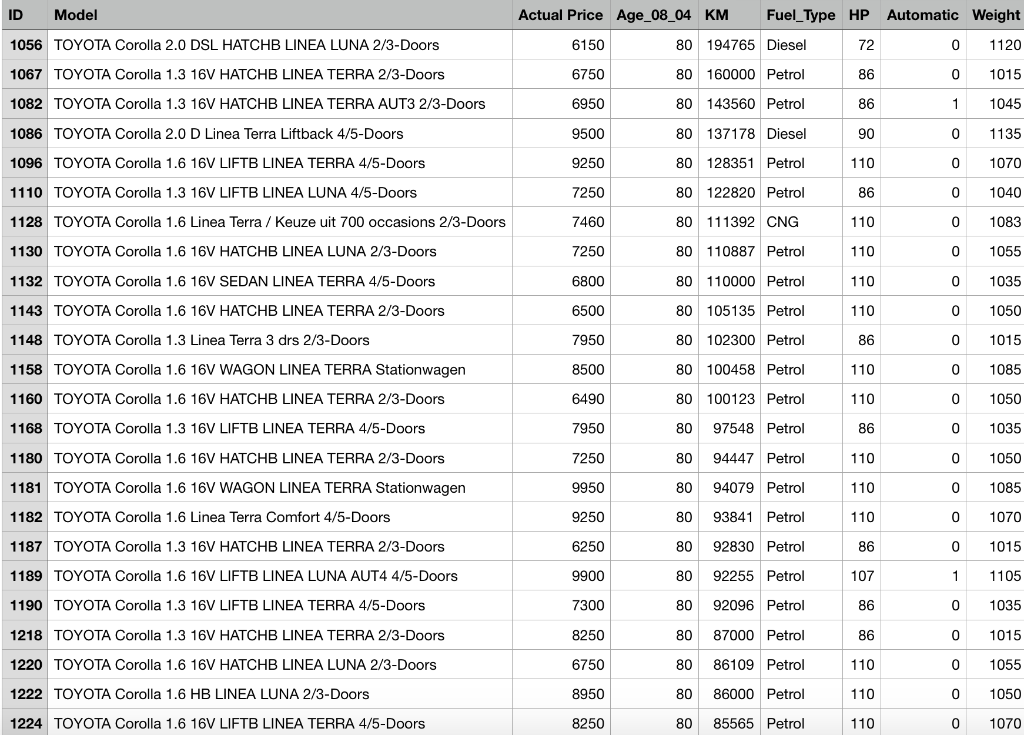Click model cell 'DSL HATCHB LINEA LUNA 2/3-Doors'

[x=280, y=45]
